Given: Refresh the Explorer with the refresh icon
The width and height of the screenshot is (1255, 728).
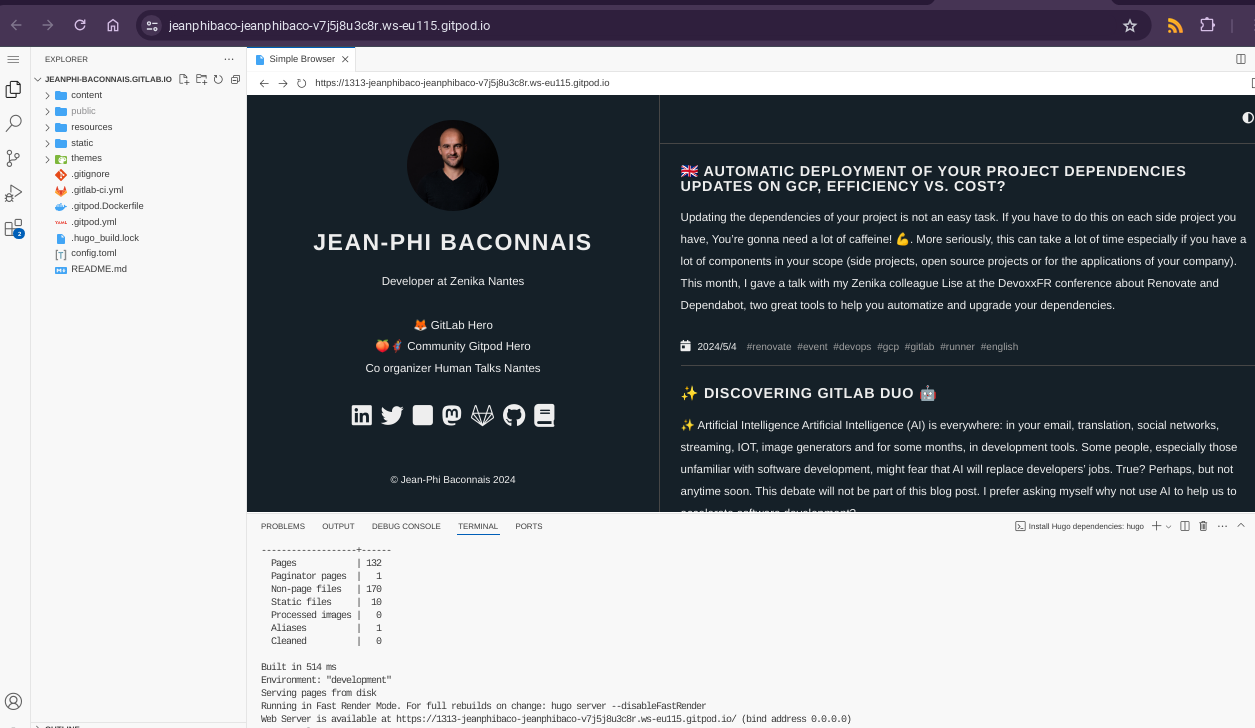Looking at the screenshot, I should tap(218, 79).
